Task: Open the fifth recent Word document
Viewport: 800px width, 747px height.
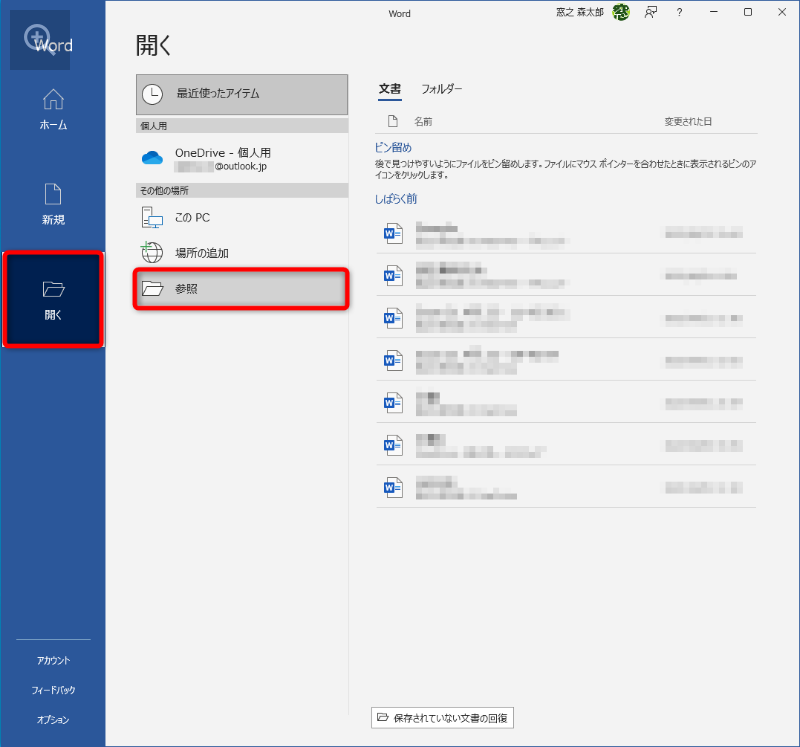Action: [565, 403]
